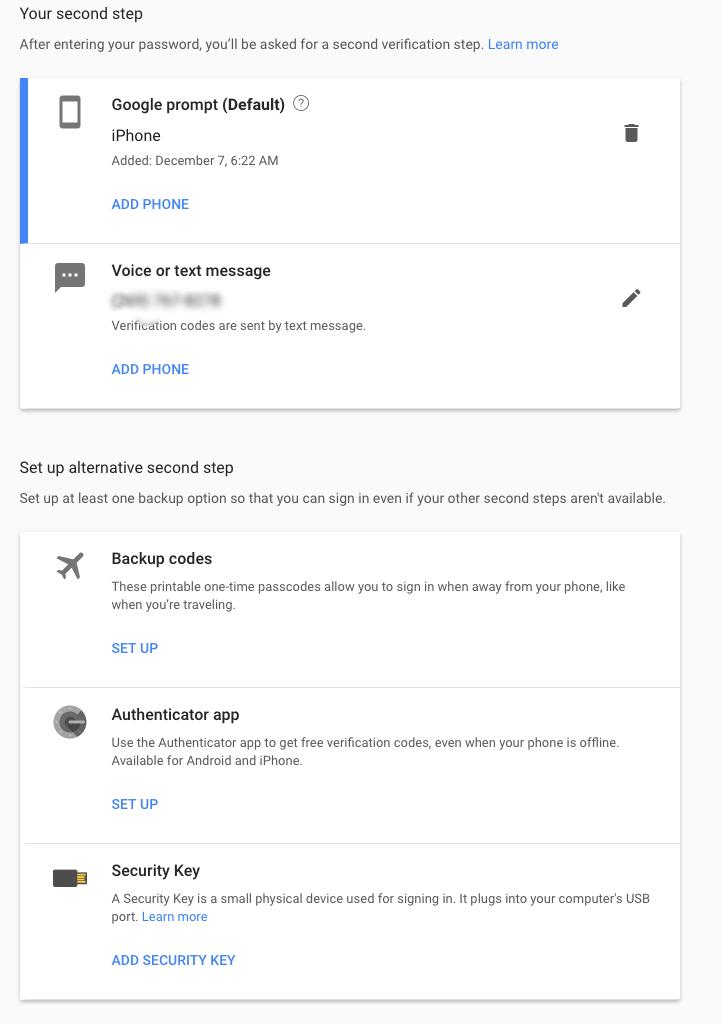Select the iPhone device entry
The width and height of the screenshot is (722, 1024).
click(136, 136)
